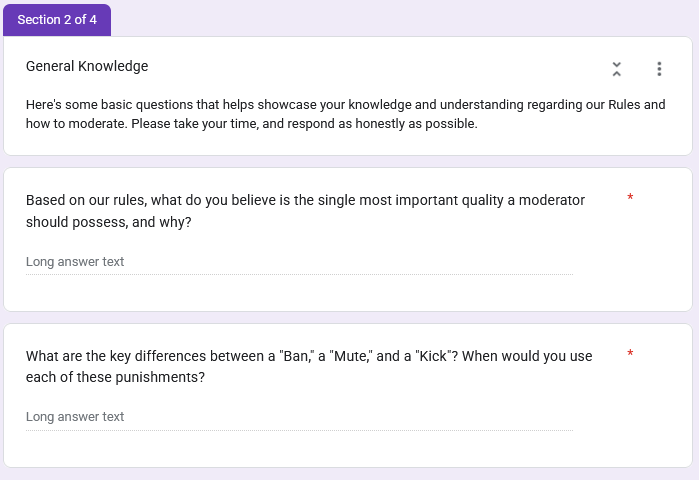Viewport: 699px width, 480px height.
Task: Open the section's three-dot options menu
Action: tap(659, 69)
